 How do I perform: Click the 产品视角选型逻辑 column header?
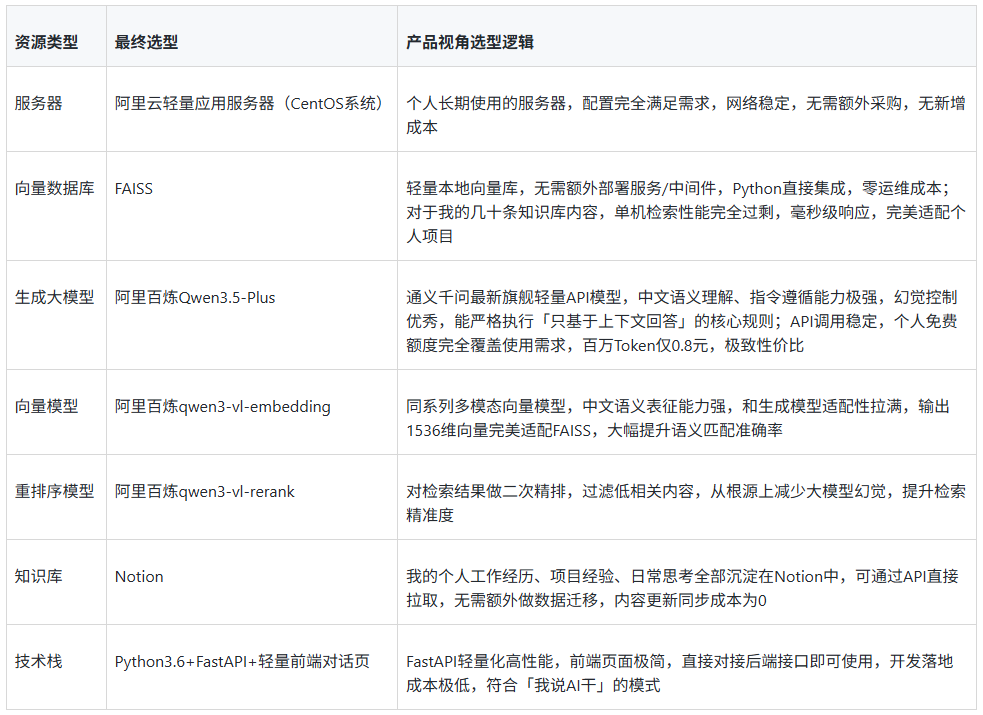pyautogui.click(x=470, y=42)
